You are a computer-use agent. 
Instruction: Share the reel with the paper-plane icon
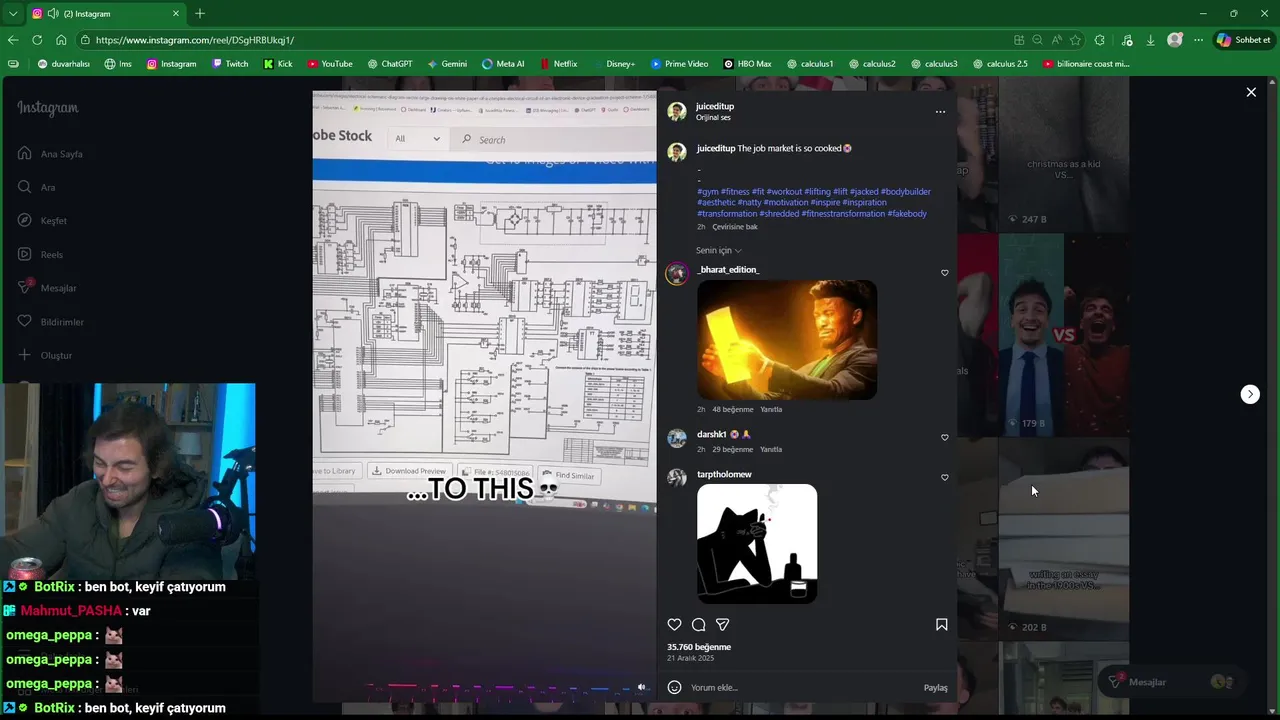722,625
